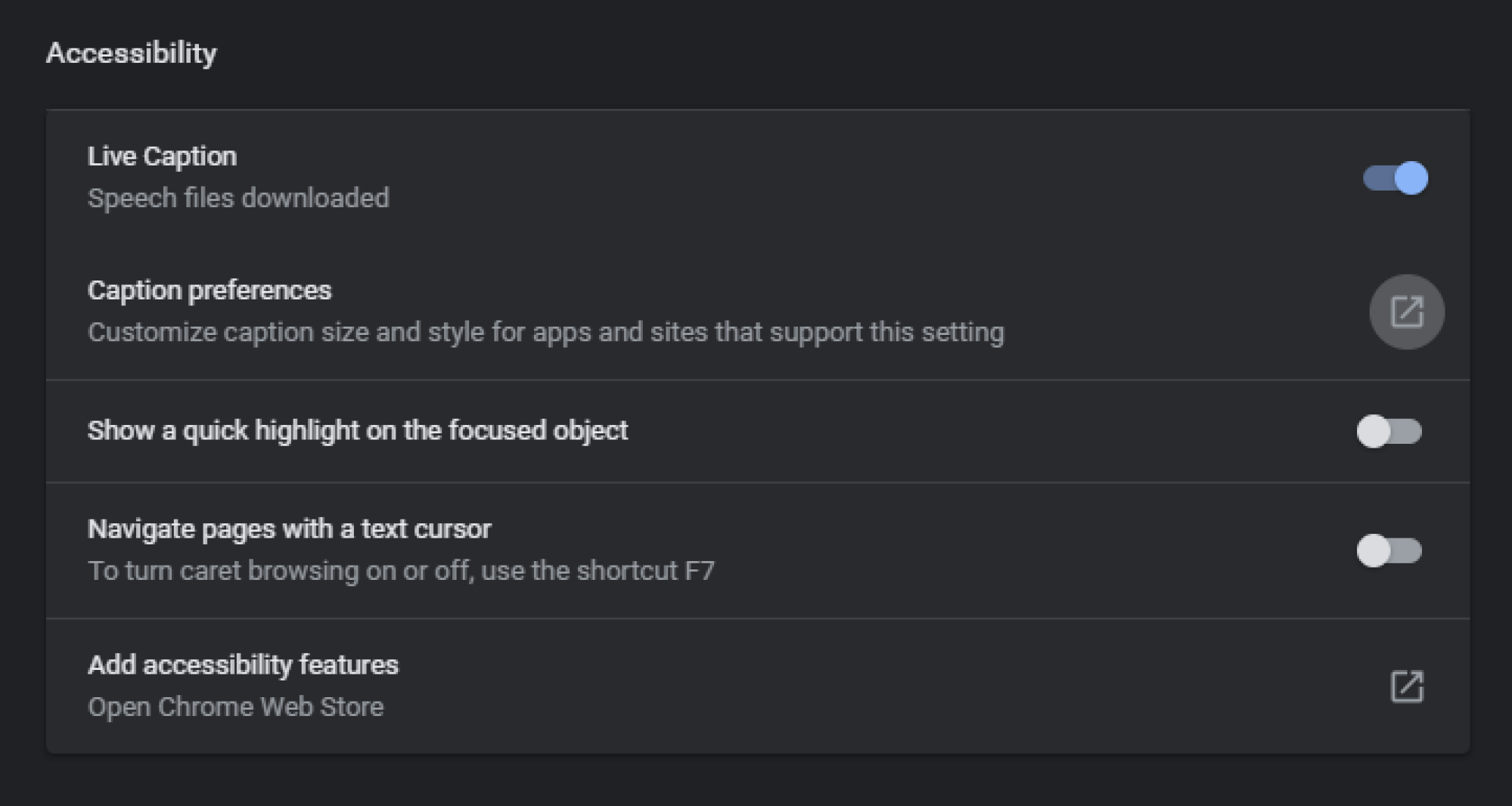Click 'Show a quick highlight' label
Screen dimensions: 1512x806
358,430
